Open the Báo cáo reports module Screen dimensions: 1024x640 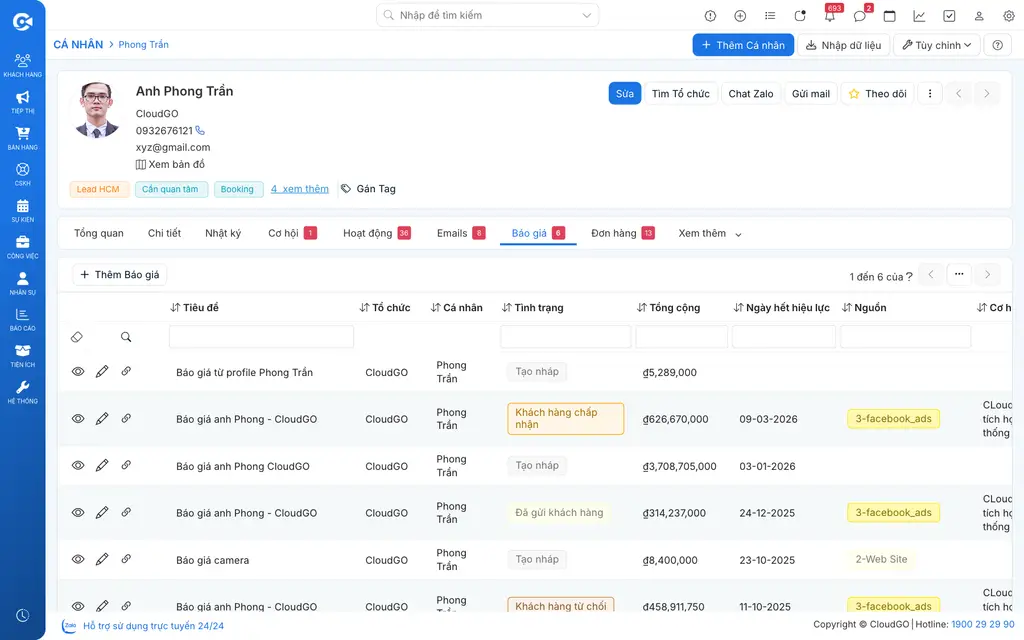(x=22, y=319)
